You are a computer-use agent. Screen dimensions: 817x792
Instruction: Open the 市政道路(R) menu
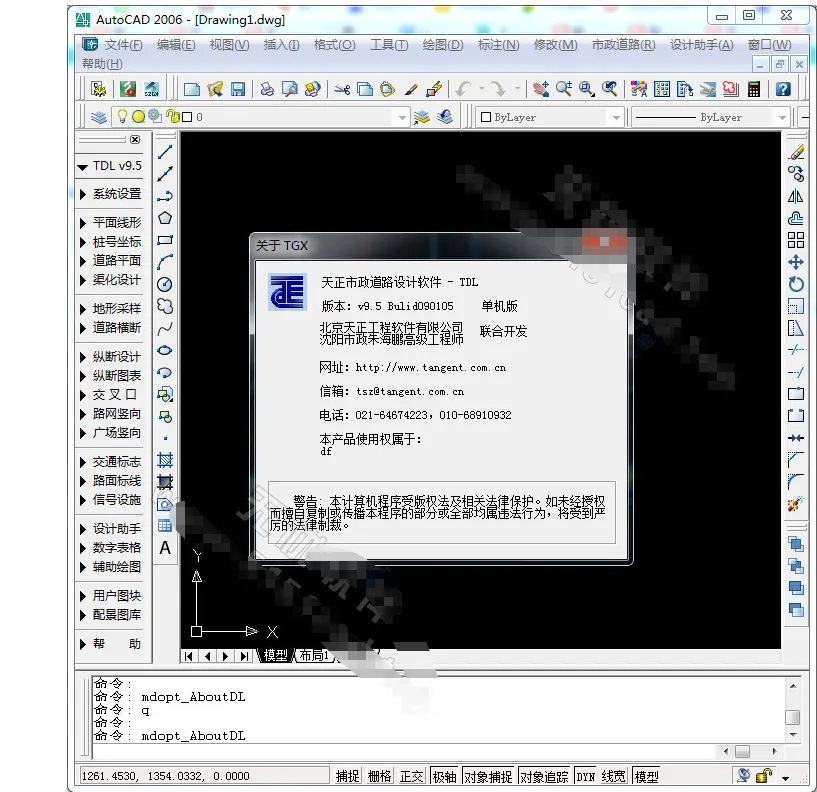click(x=623, y=45)
